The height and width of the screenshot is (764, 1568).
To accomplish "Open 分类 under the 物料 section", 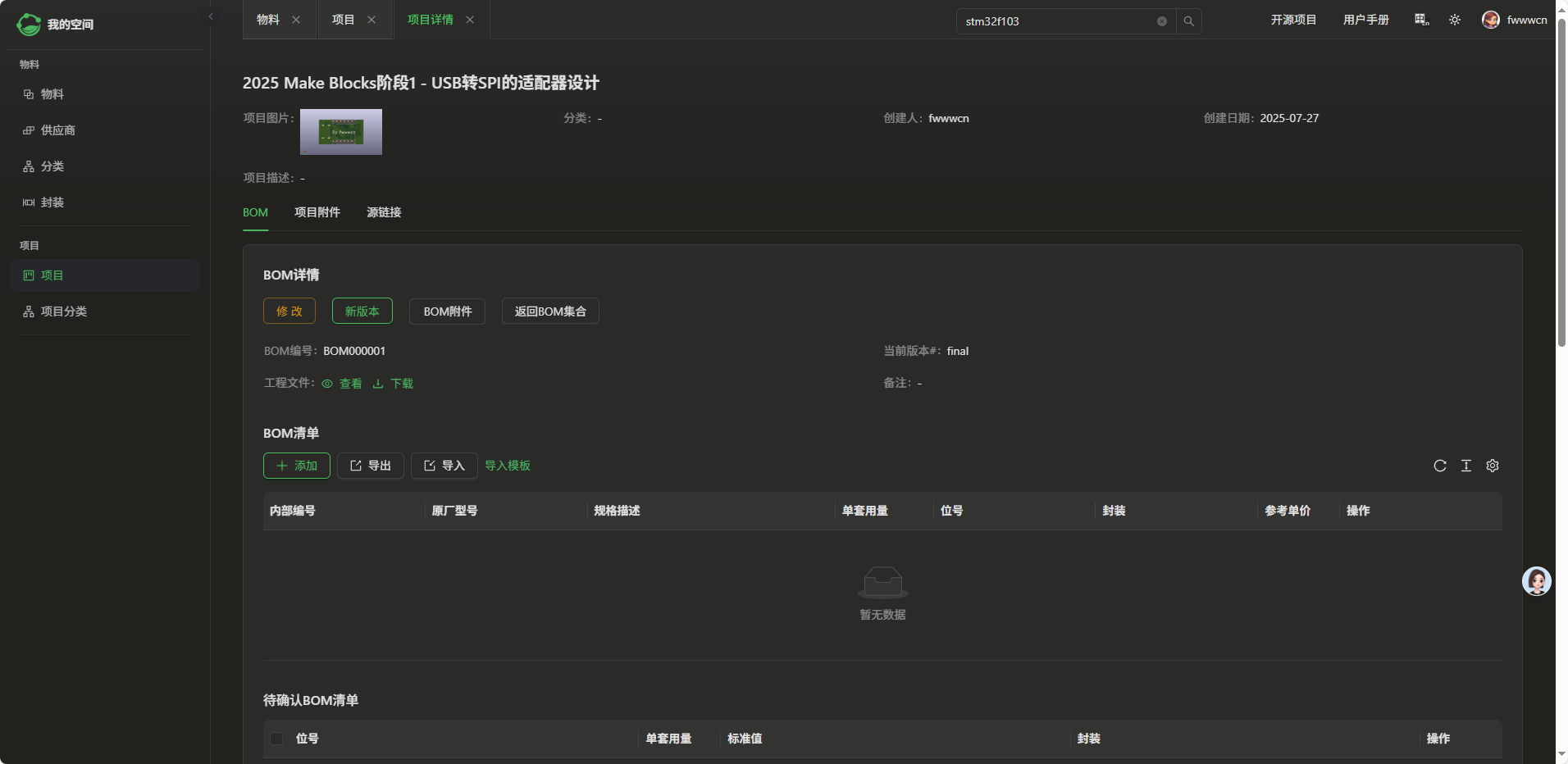I will 105,166.
